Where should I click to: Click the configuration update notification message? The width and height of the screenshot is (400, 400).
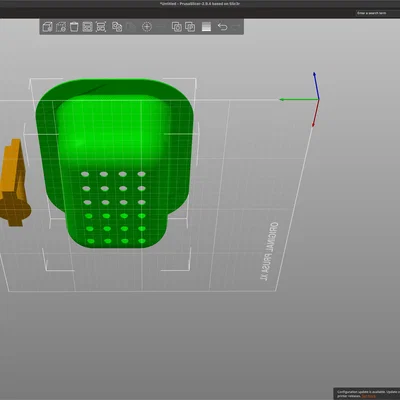(x=367, y=394)
